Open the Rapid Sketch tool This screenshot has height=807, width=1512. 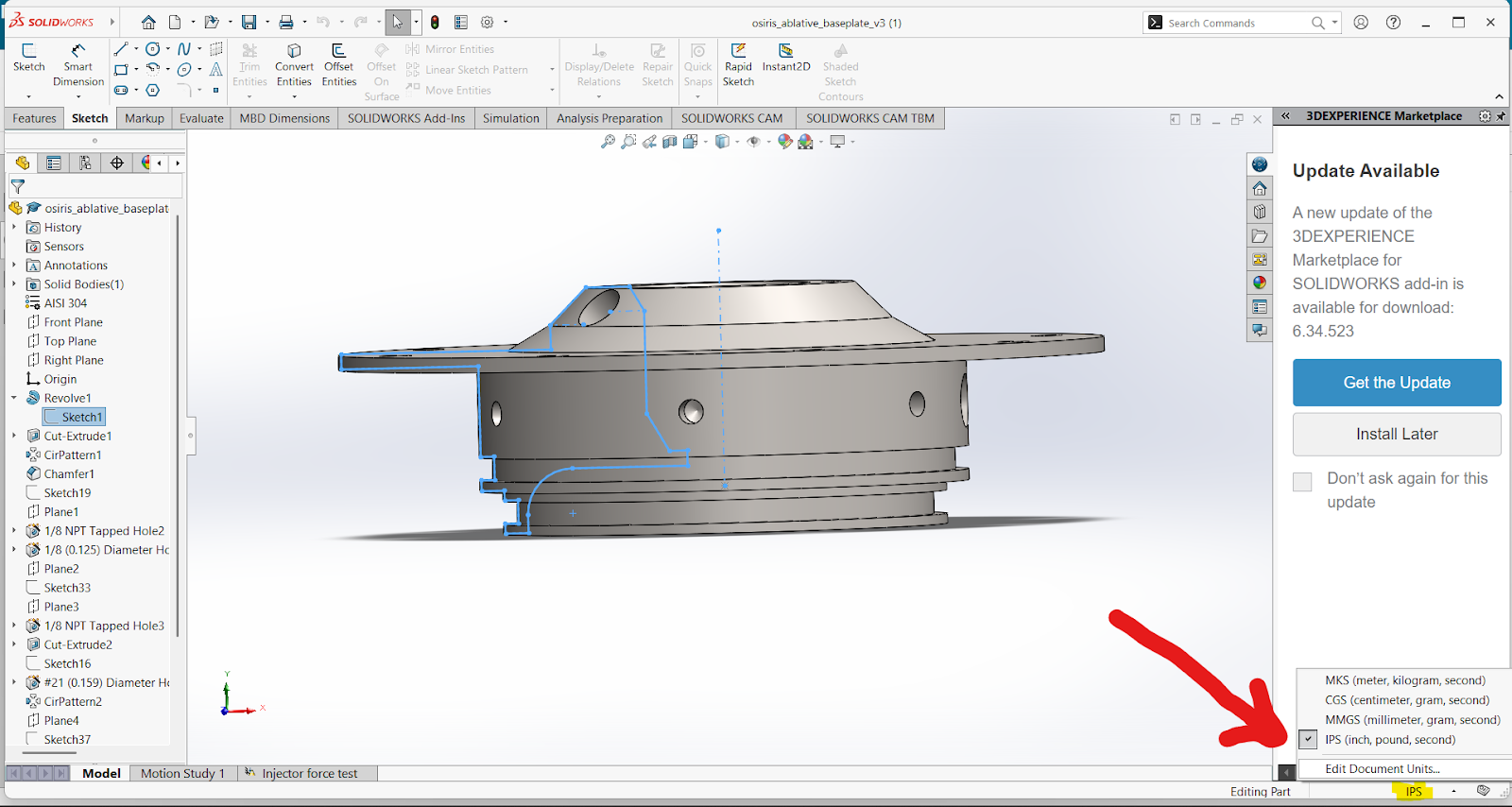coord(738,60)
